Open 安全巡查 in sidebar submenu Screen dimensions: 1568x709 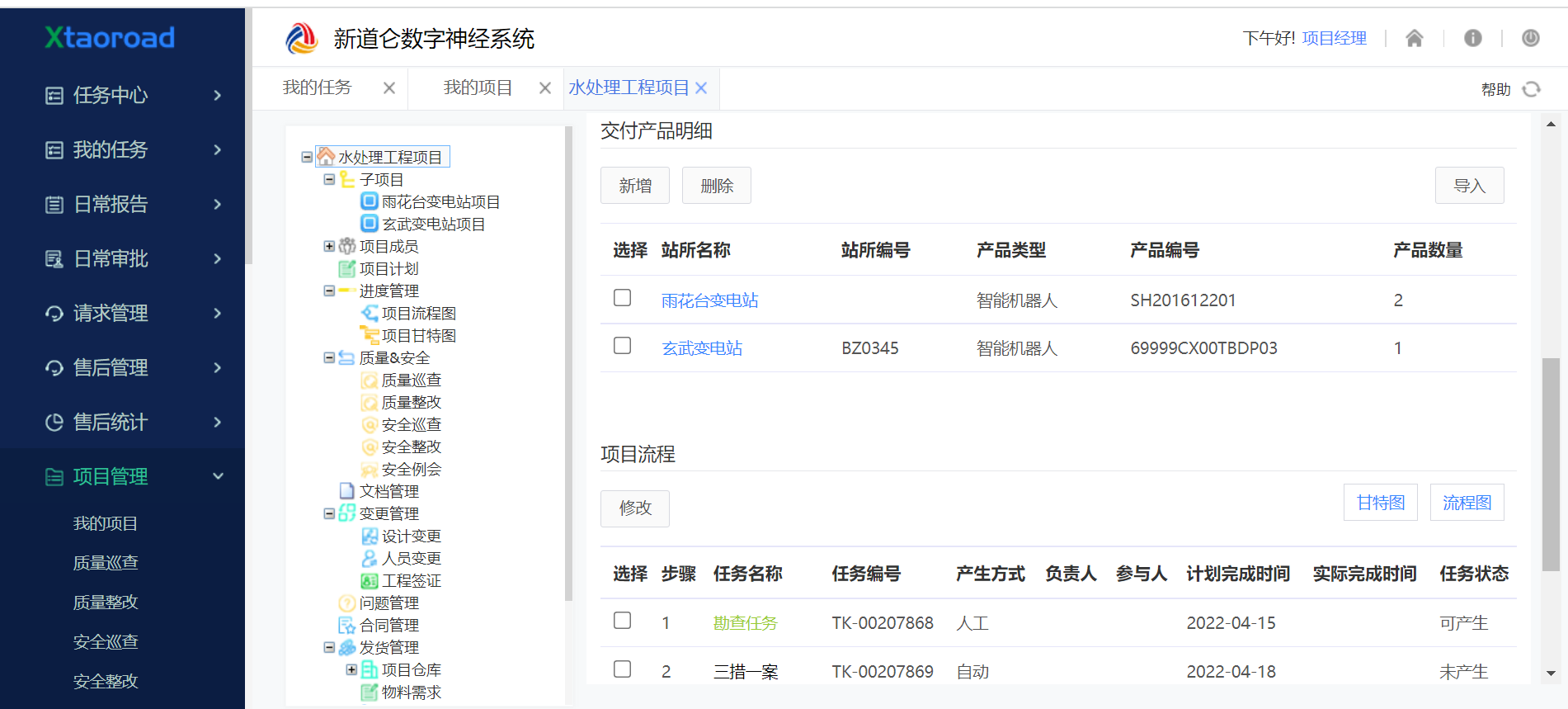click(x=106, y=642)
